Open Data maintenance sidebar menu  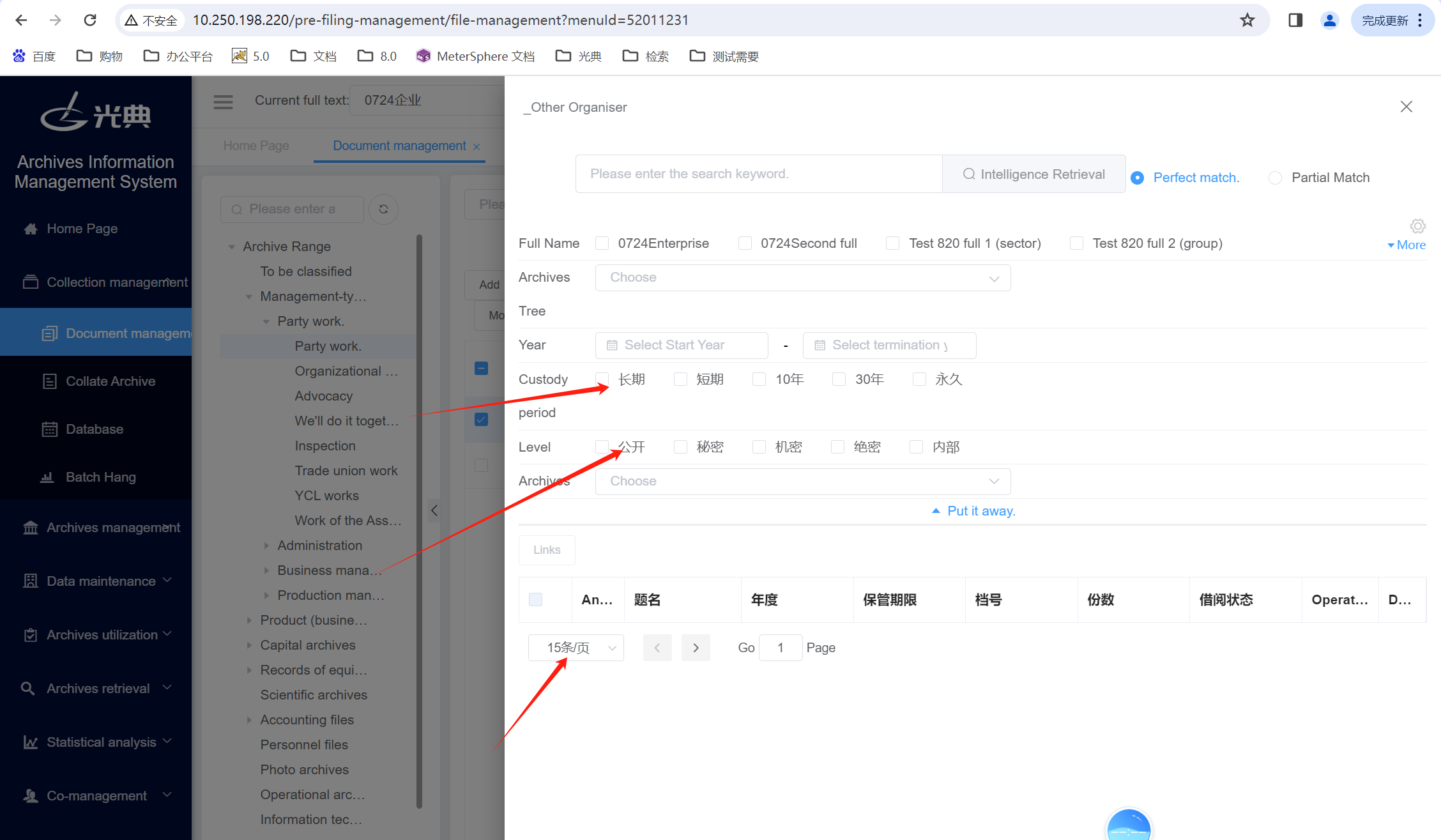coord(96,581)
